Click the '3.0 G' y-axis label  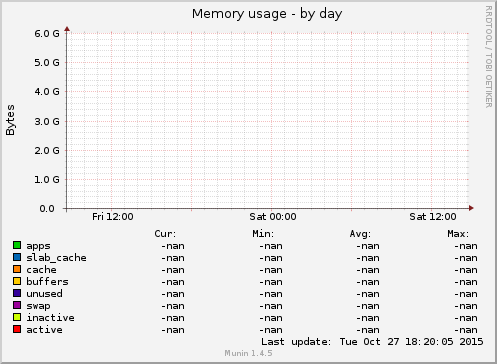point(47,121)
